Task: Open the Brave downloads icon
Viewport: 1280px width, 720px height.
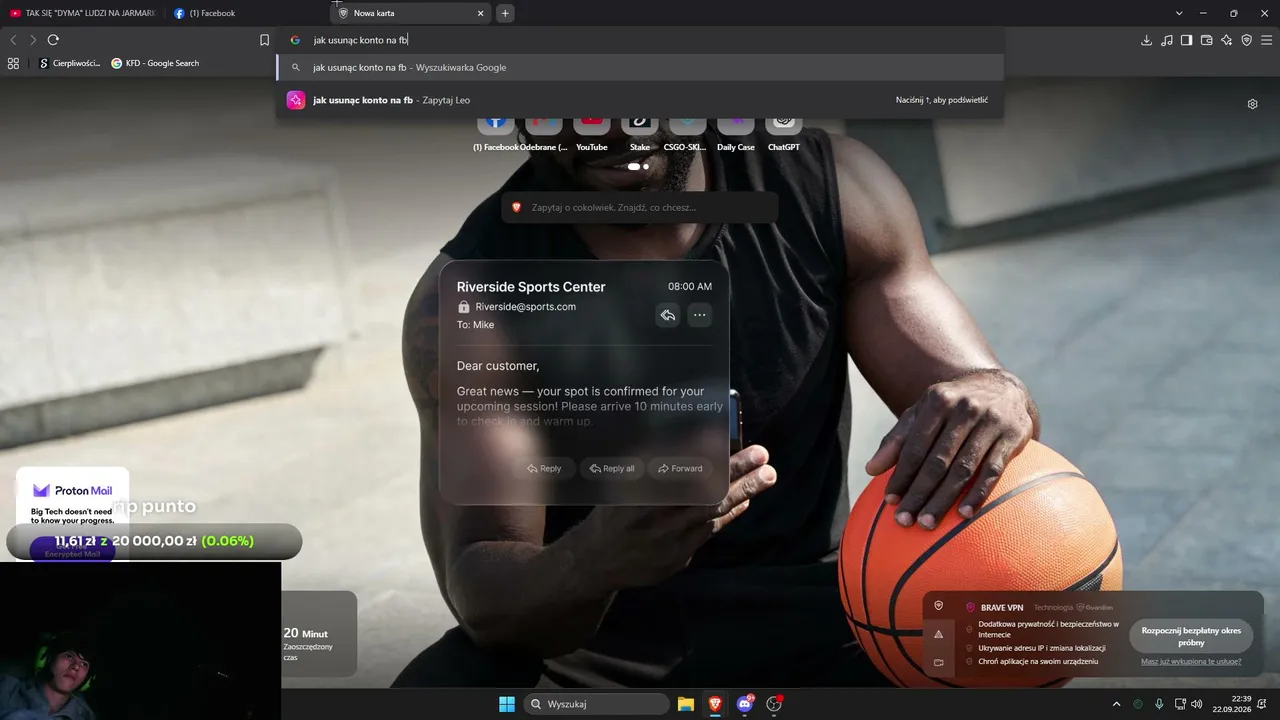Action: (x=1146, y=40)
